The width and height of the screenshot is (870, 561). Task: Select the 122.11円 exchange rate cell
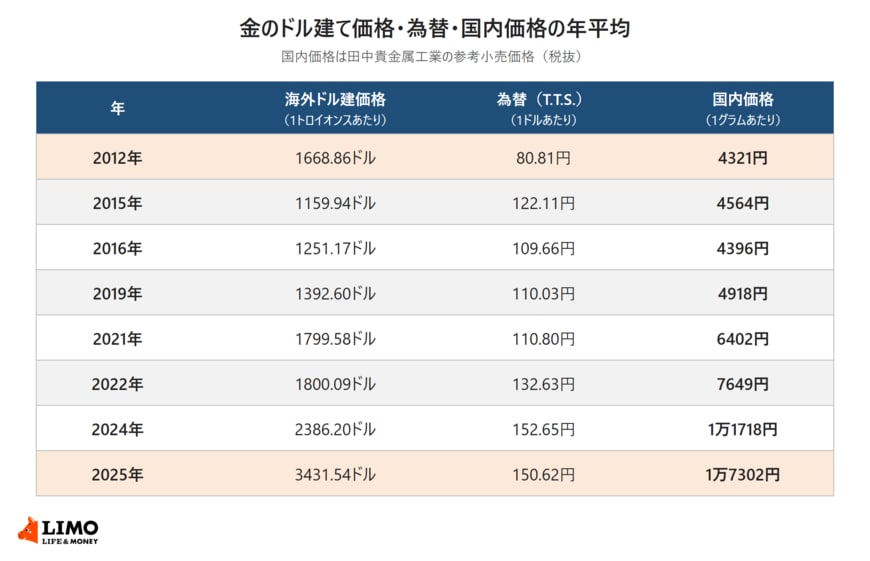pos(543,203)
